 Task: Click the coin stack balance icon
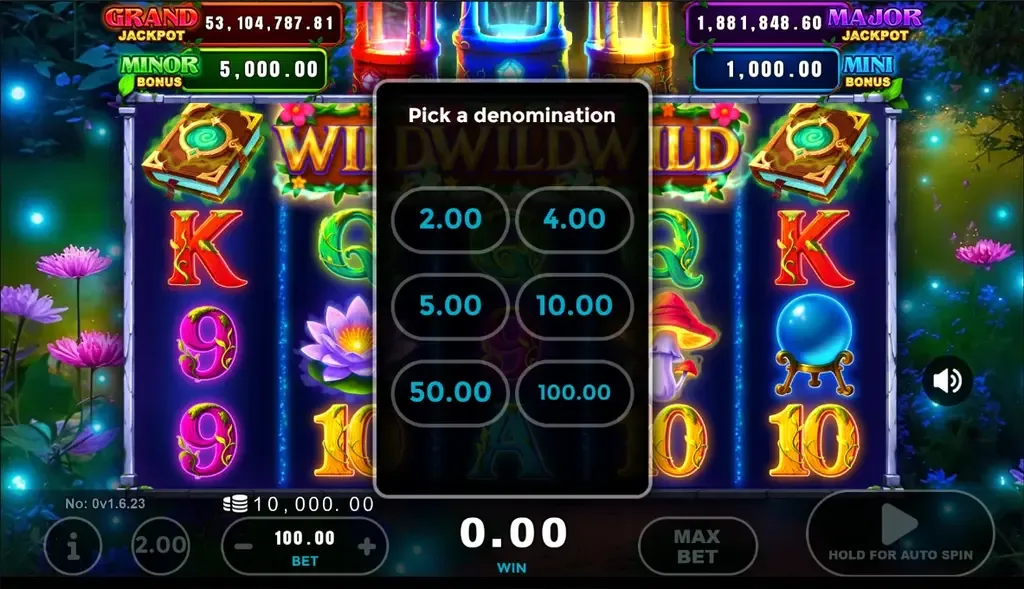(235, 503)
